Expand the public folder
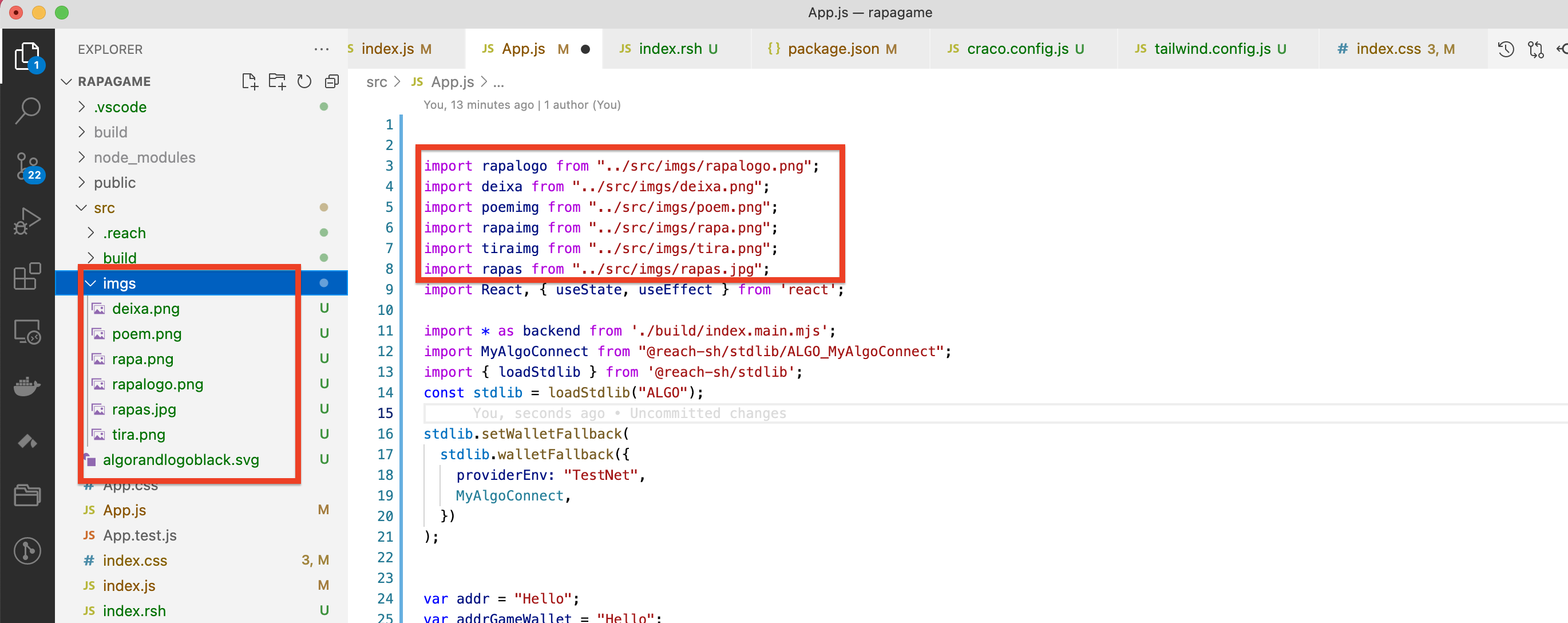The width and height of the screenshot is (1568, 623). click(x=114, y=182)
